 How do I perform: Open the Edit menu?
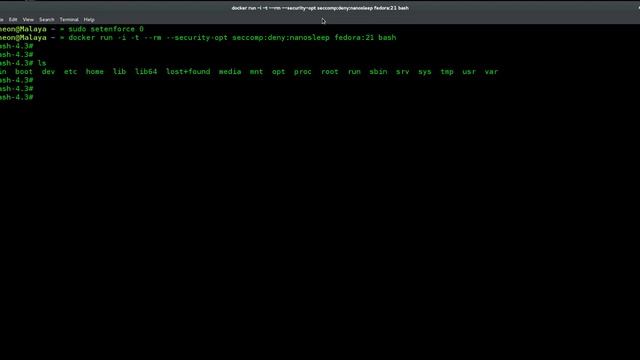coord(13,20)
